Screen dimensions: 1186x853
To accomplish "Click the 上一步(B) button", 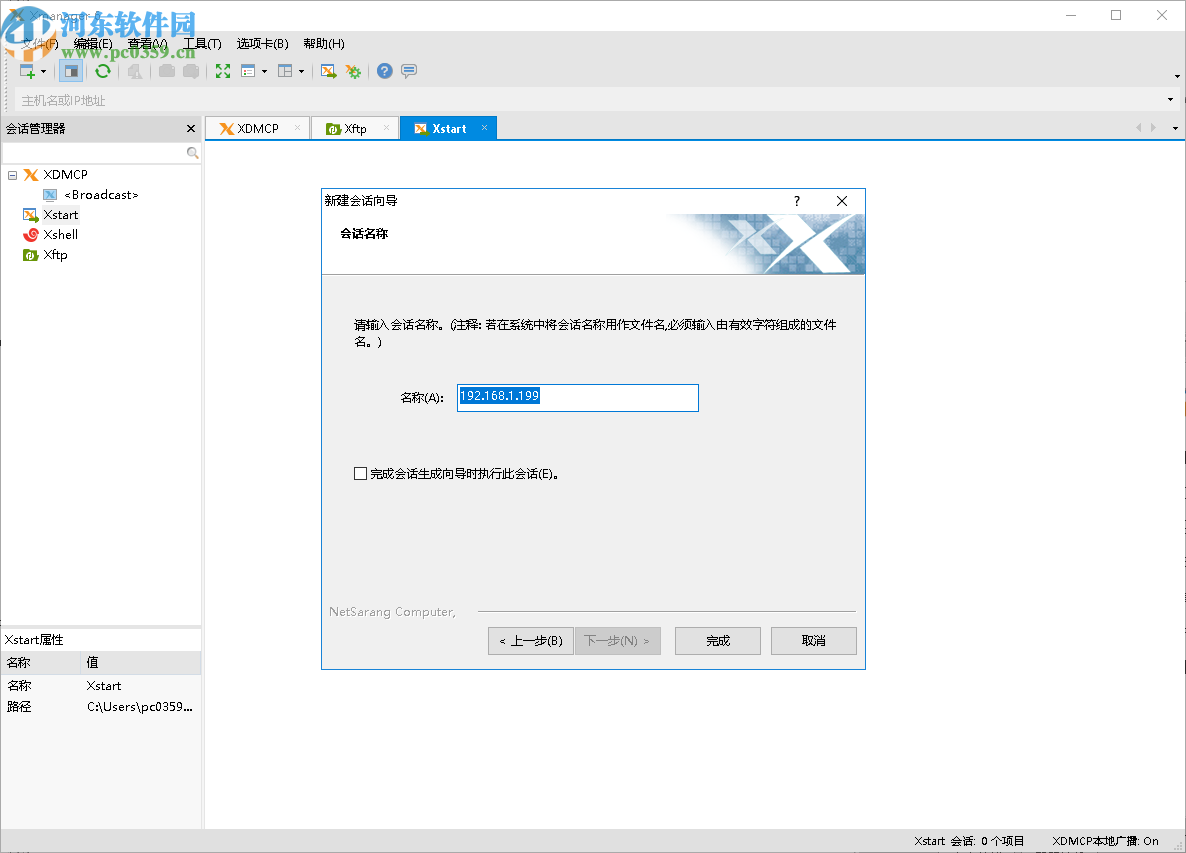I will [530, 640].
